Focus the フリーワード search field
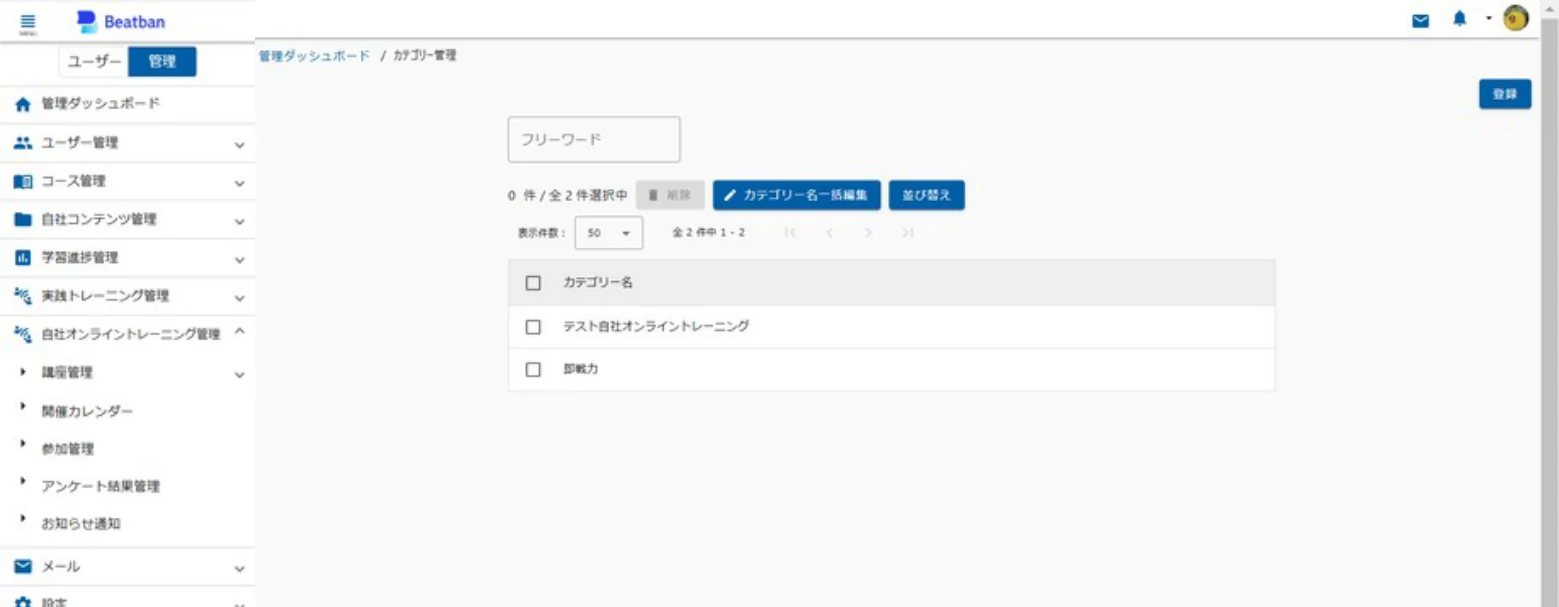 (x=594, y=139)
